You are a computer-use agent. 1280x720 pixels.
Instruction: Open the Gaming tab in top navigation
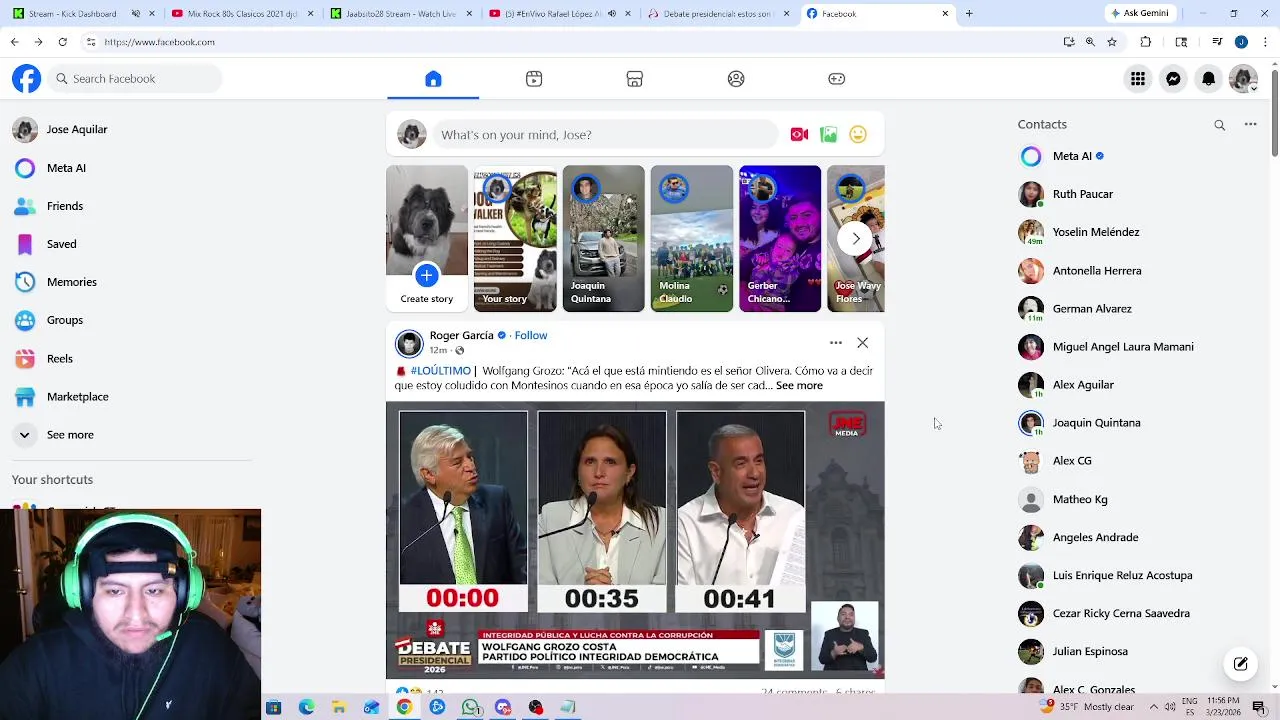click(x=837, y=79)
